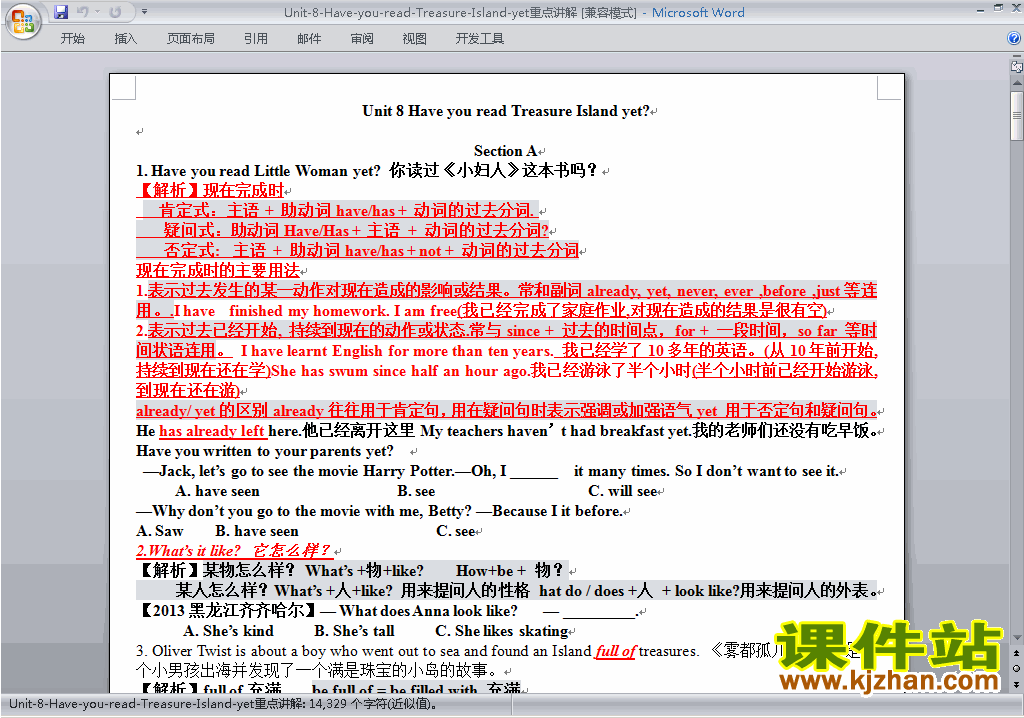1024x718 pixels.
Task: Expand the Undo history dropdown arrow
Action: pyautogui.click(x=97, y=12)
